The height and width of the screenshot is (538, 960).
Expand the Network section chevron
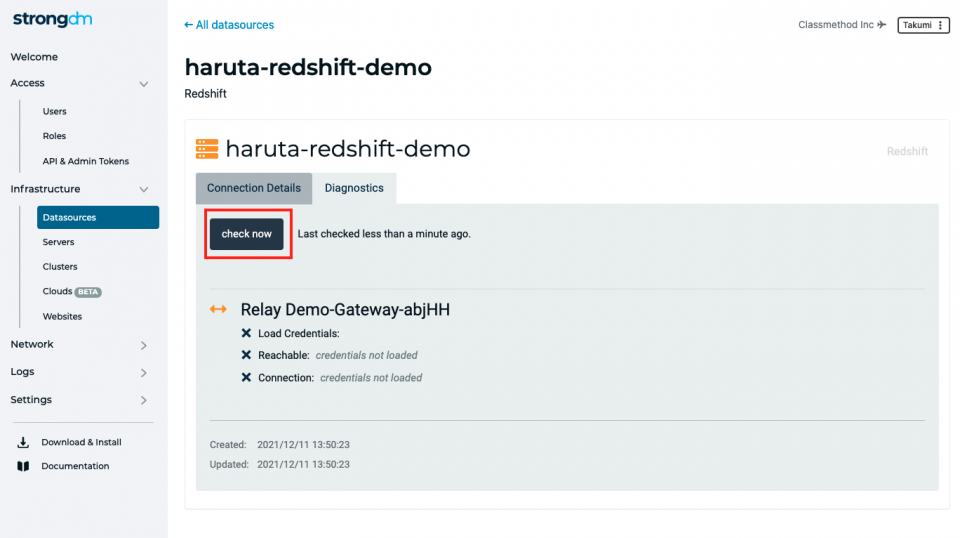(x=144, y=345)
